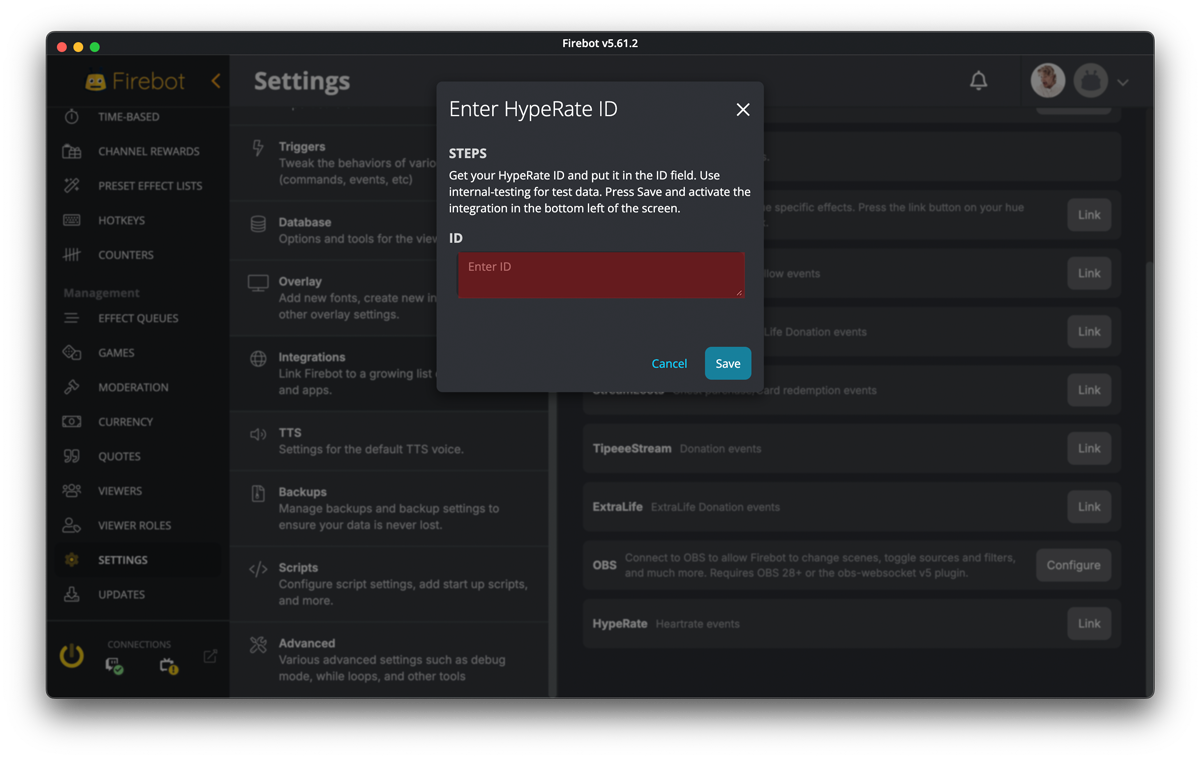Image resolution: width=1200 pixels, height=759 pixels.
Task: Open the Integrations settings category
Action: pyautogui.click(x=390, y=373)
